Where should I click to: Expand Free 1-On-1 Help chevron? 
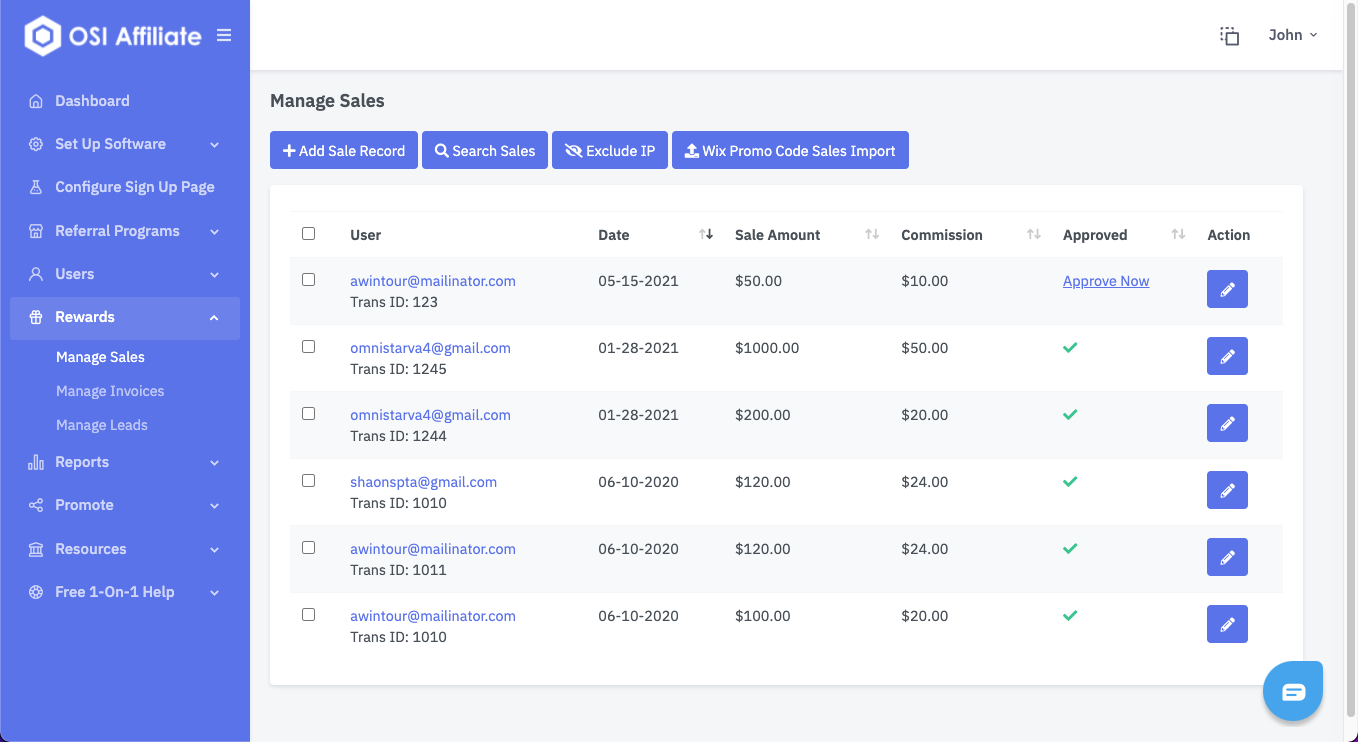[x=214, y=593]
